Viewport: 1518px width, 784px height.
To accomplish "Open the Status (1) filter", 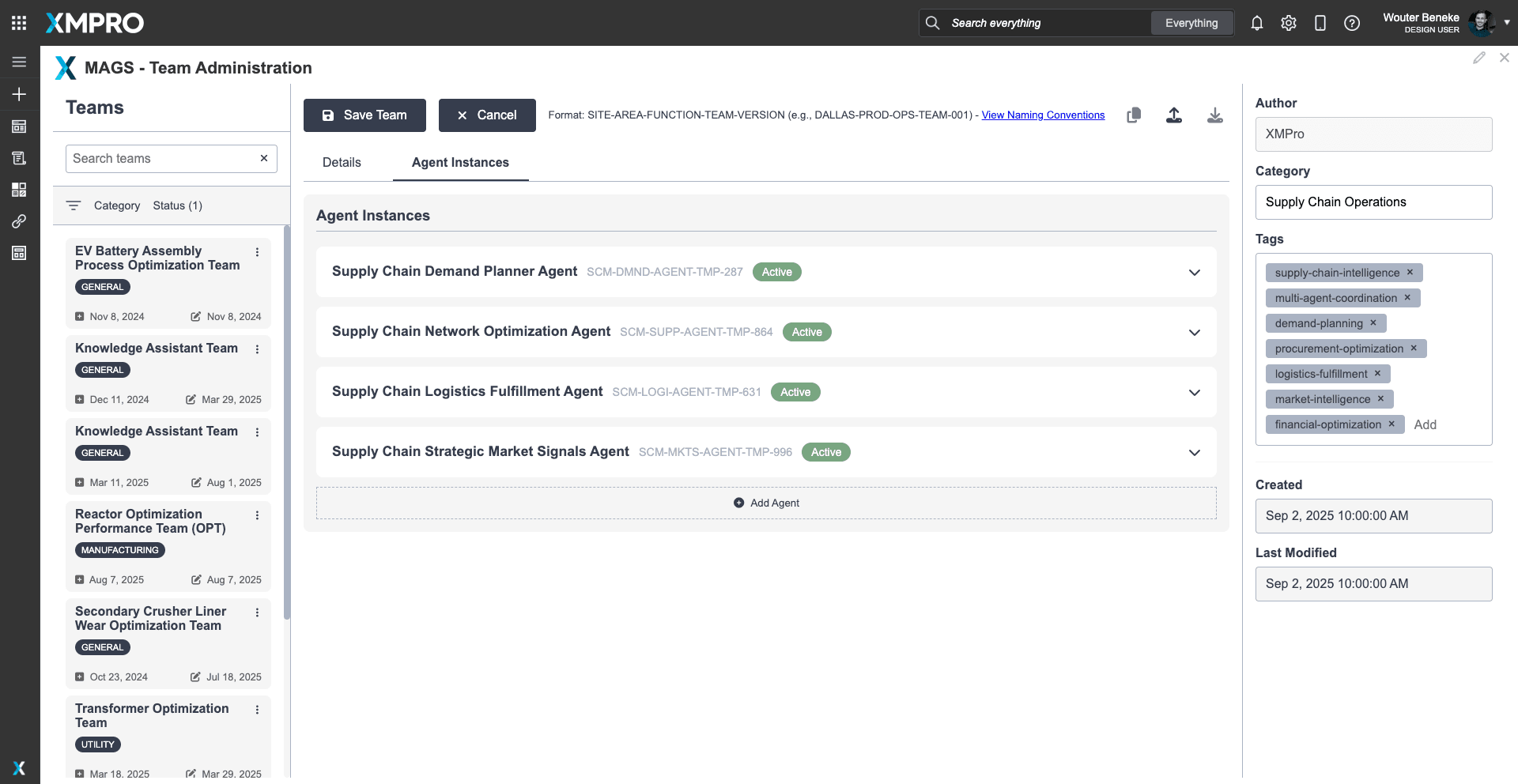I will pos(177,205).
